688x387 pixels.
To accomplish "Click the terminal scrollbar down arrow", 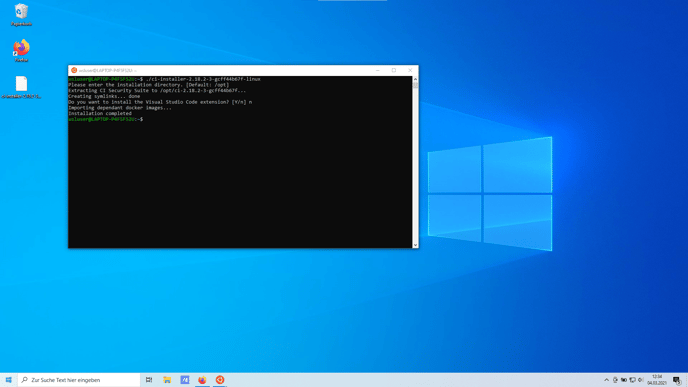I will [415, 245].
